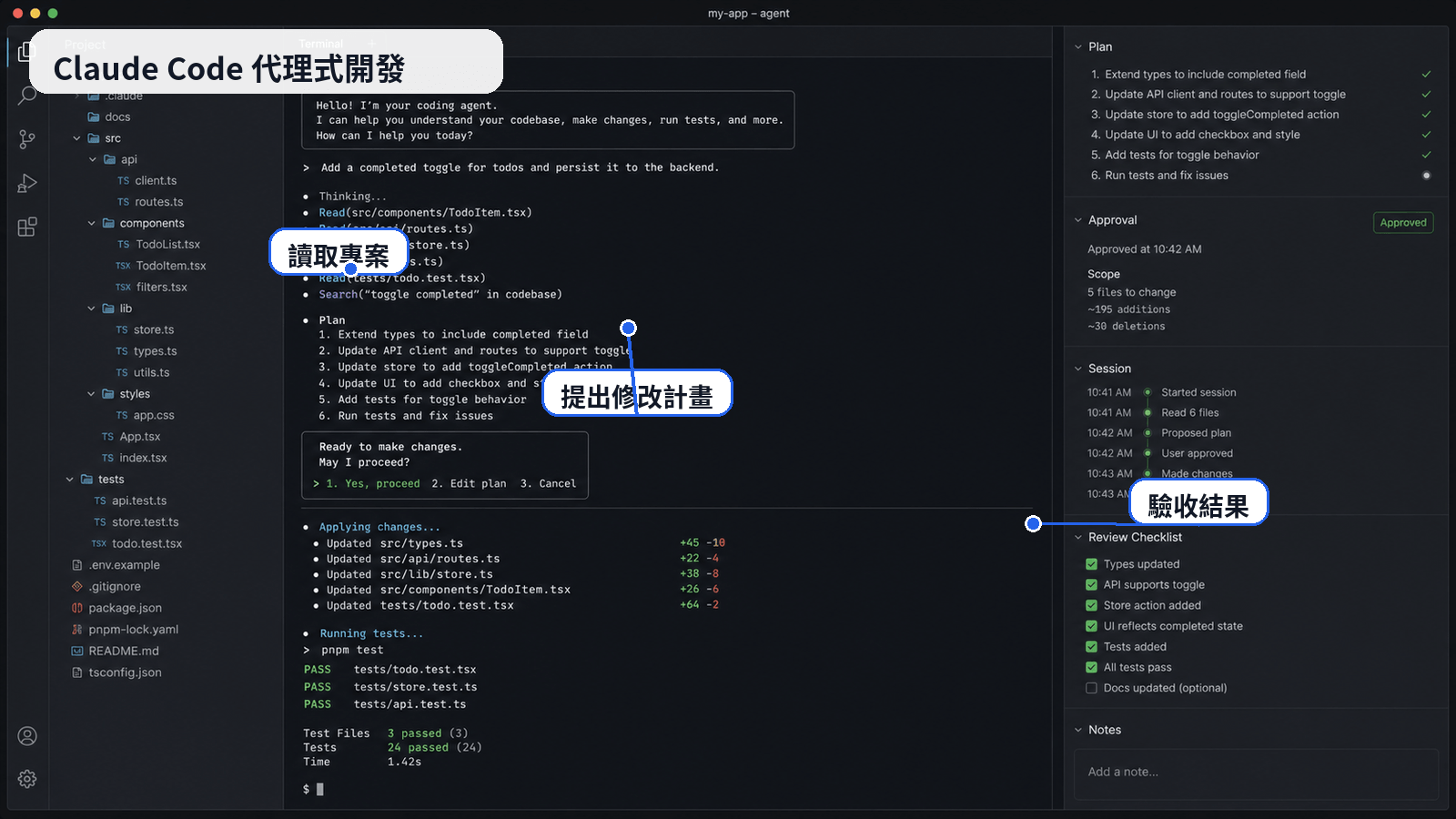Collapse the src folder
Viewport: 1456px width, 819px height.
click(76, 138)
